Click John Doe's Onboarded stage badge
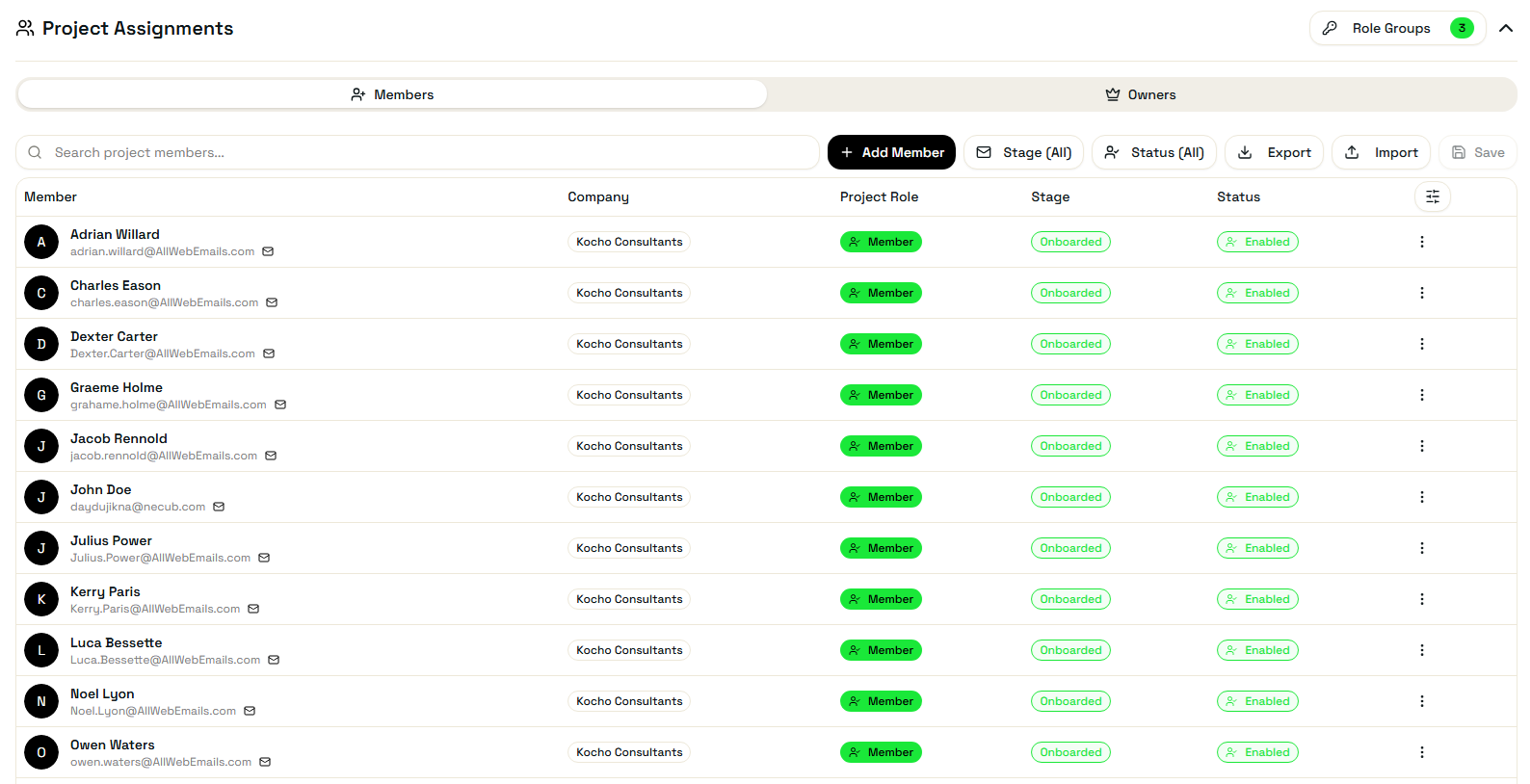Viewport: 1530px width, 784px height. point(1070,497)
